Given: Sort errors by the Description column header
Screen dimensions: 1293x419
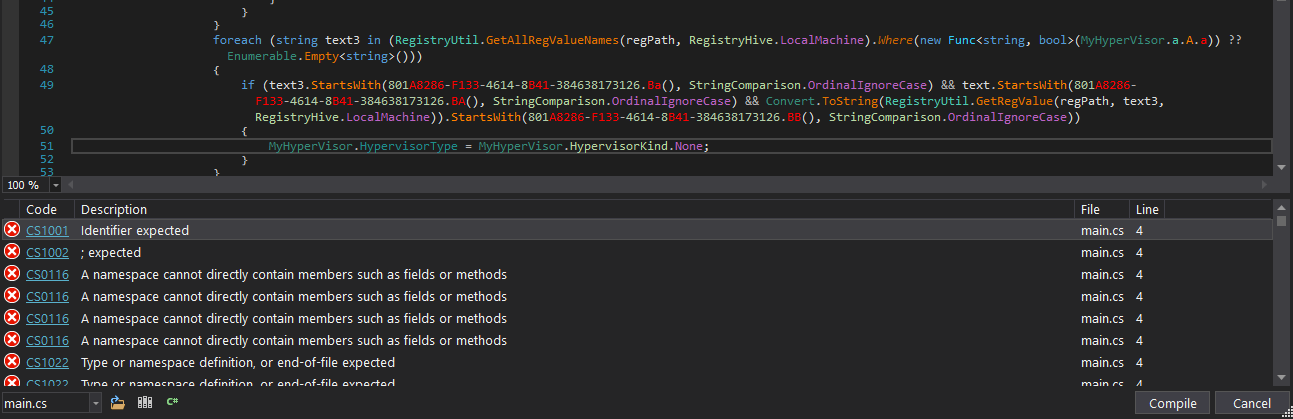Looking at the screenshot, I should tap(114, 209).
